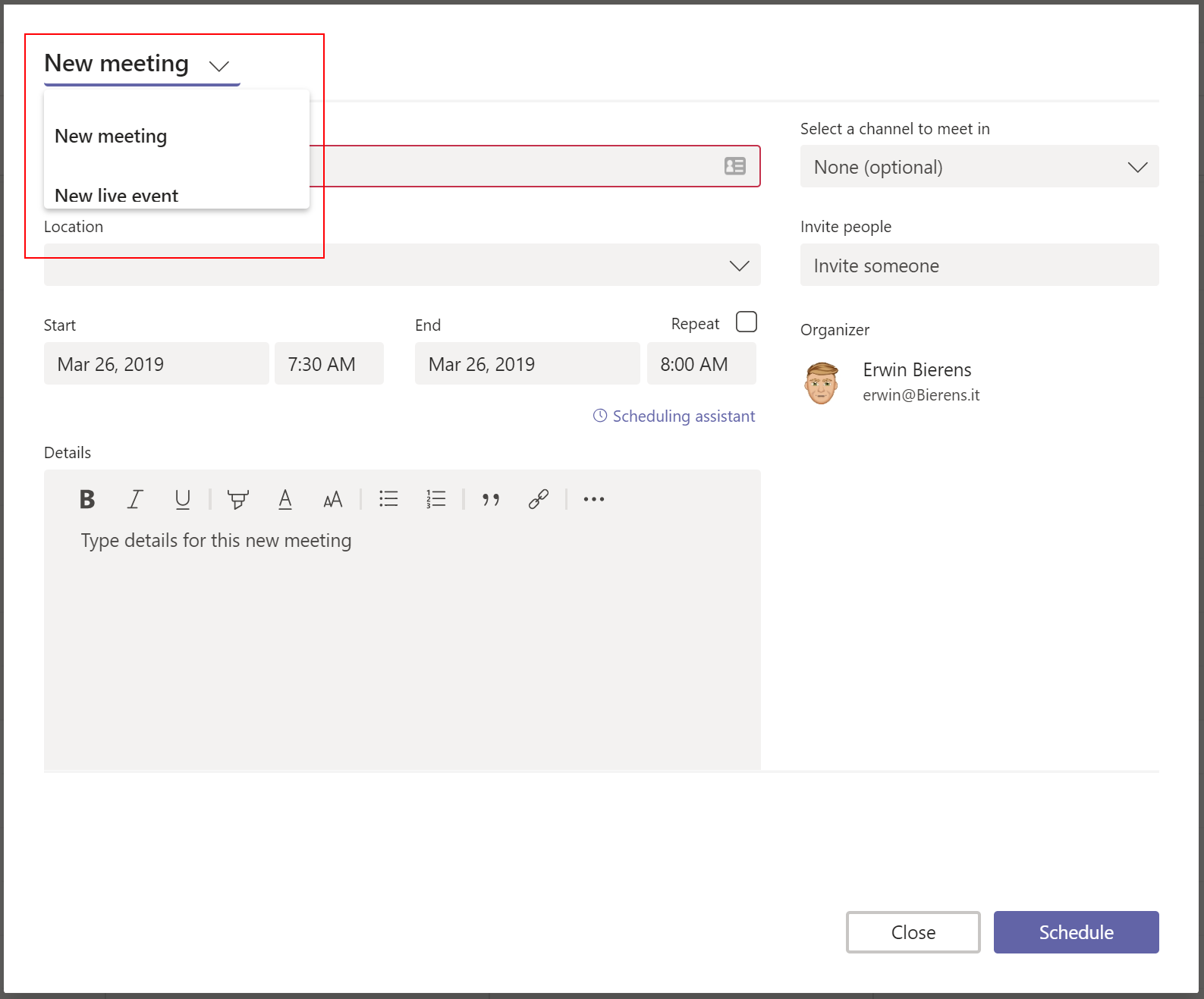1204x999 pixels.
Task: Insert a hyperlink in details
Action: coord(539,499)
